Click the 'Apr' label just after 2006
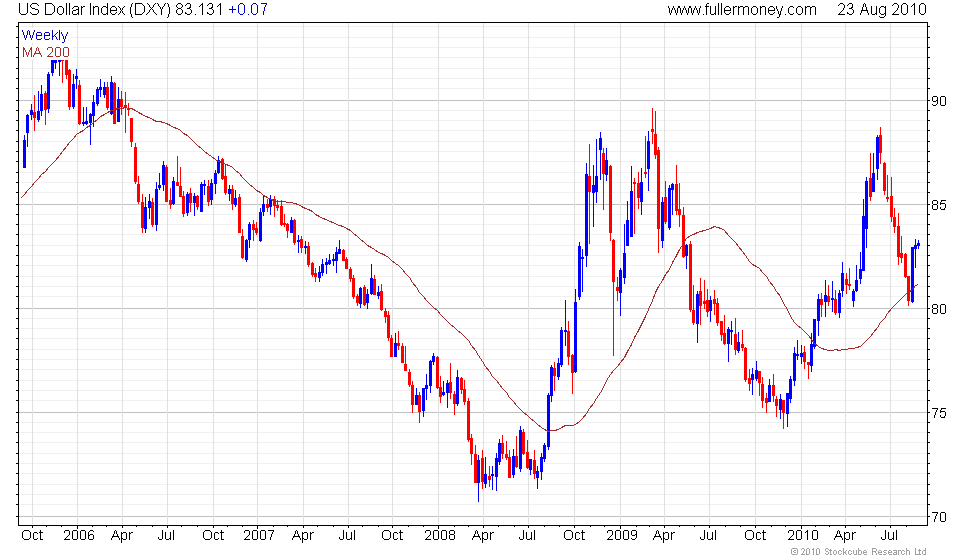This screenshot has height=560, width=980. click(122, 535)
